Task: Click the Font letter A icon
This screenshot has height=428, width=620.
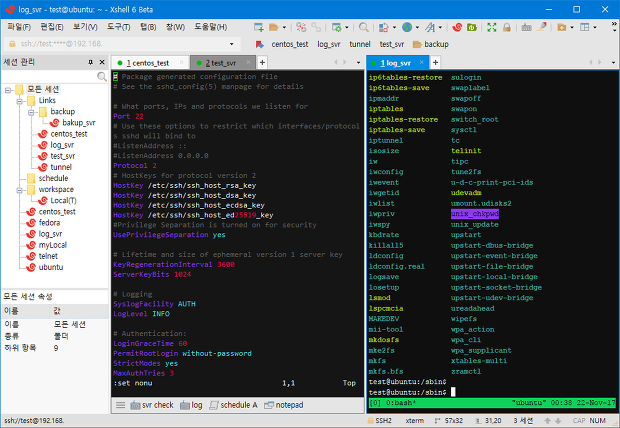Action: 430,27
